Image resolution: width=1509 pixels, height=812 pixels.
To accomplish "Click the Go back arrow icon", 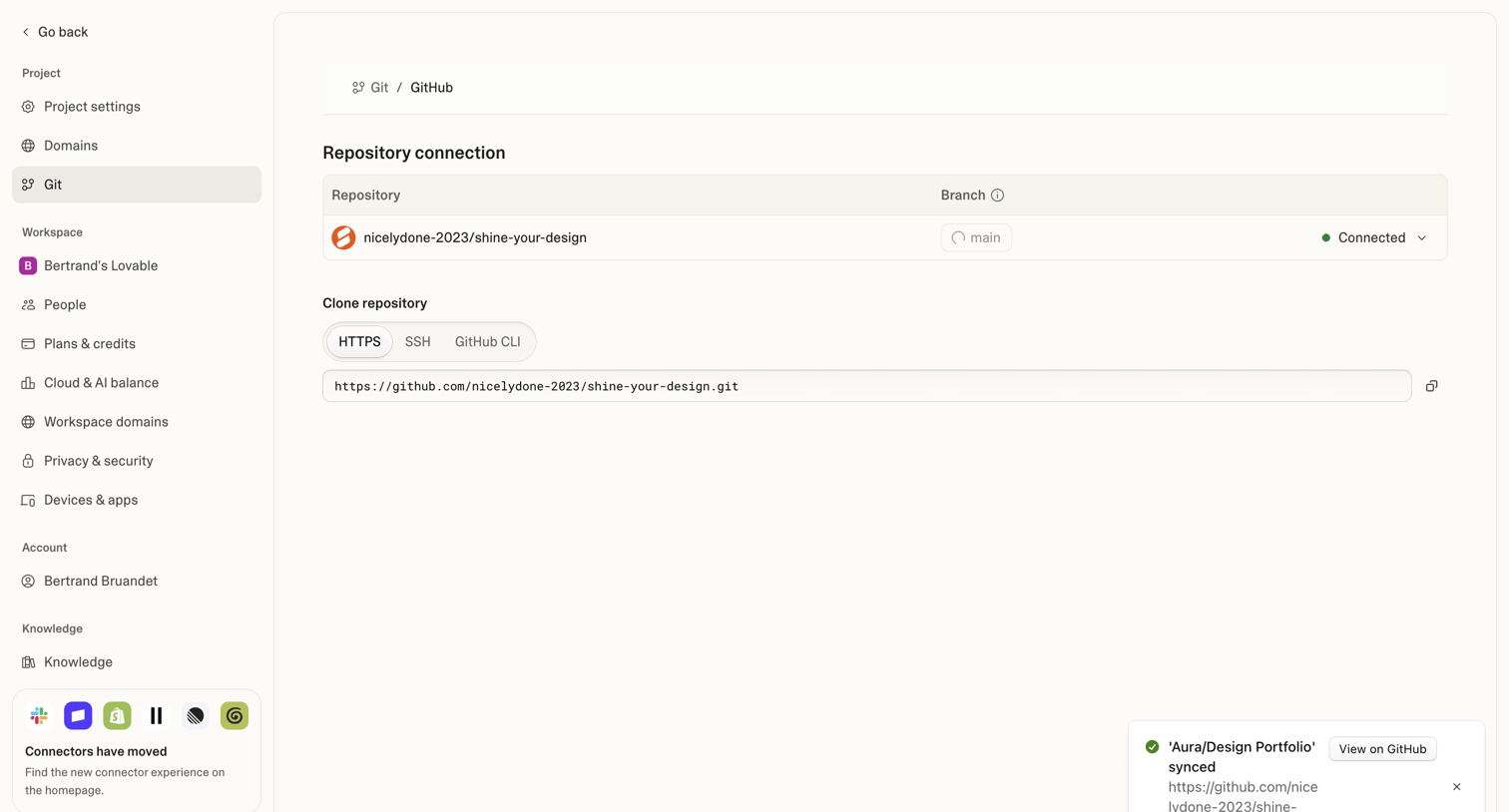I will click(26, 32).
